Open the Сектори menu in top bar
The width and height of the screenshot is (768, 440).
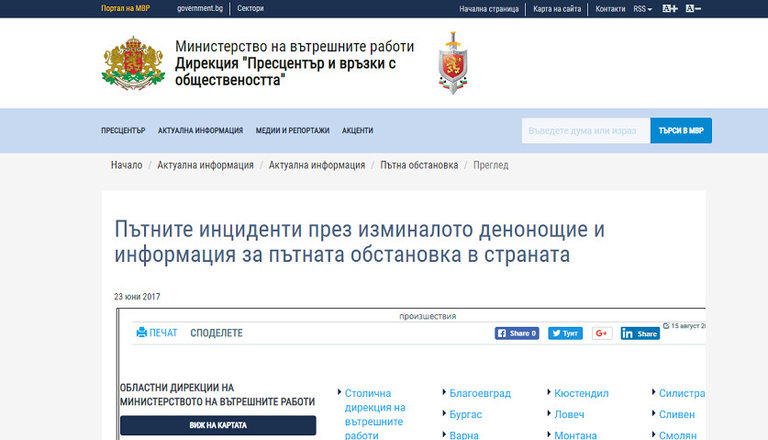(250, 9)
